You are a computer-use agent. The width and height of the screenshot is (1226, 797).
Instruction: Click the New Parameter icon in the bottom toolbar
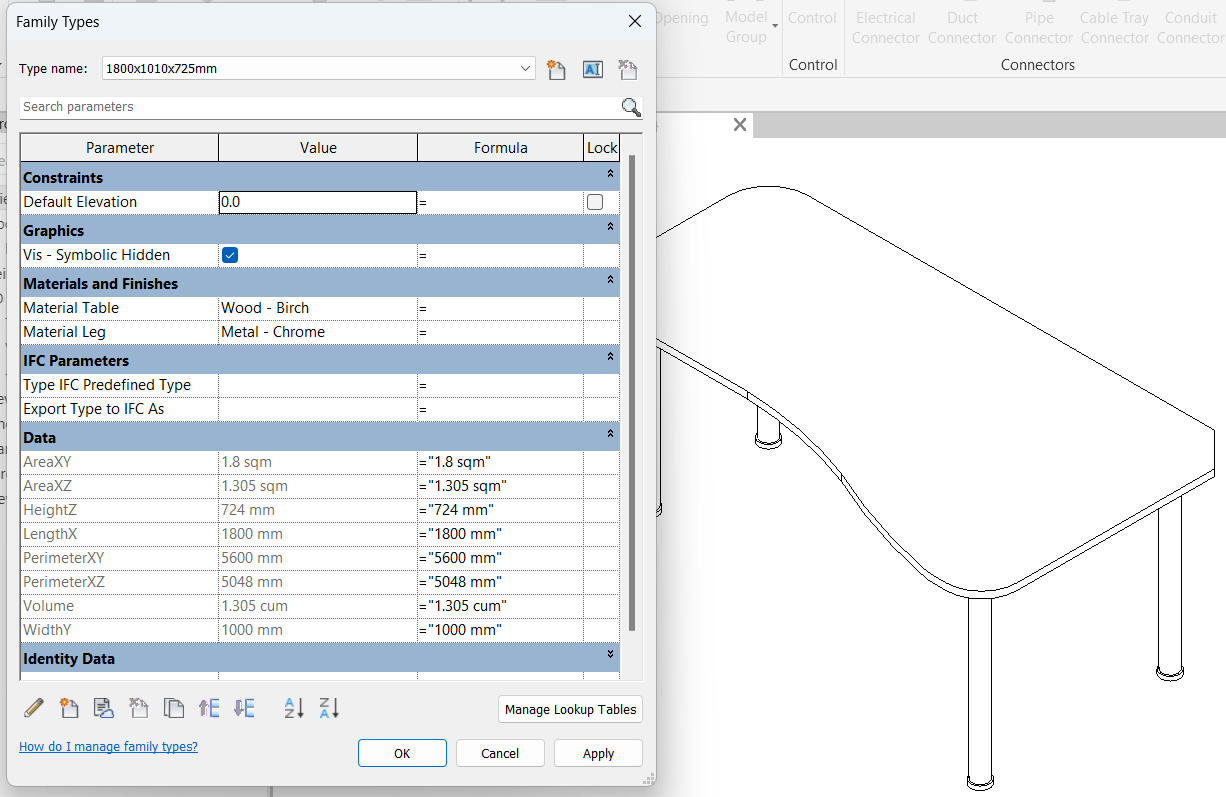tap(69, 708)
